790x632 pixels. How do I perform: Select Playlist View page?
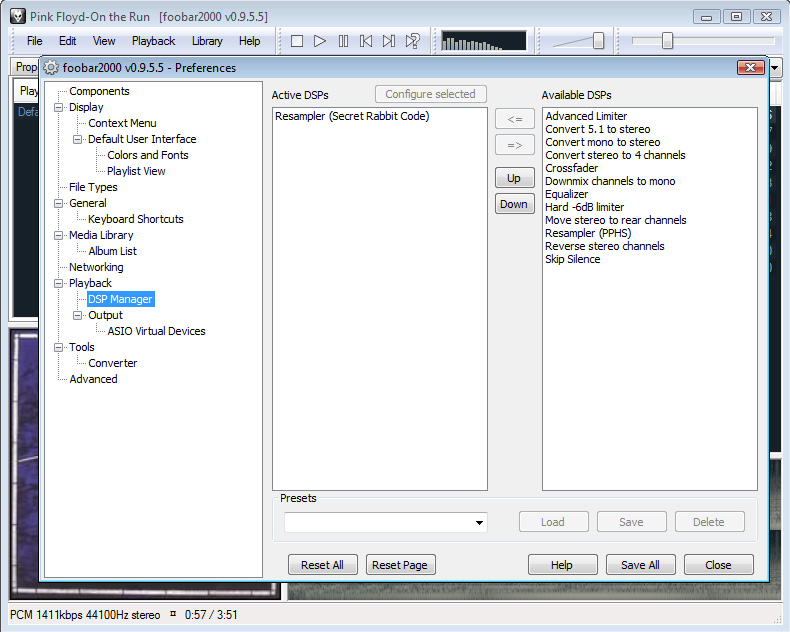[136, 171]
